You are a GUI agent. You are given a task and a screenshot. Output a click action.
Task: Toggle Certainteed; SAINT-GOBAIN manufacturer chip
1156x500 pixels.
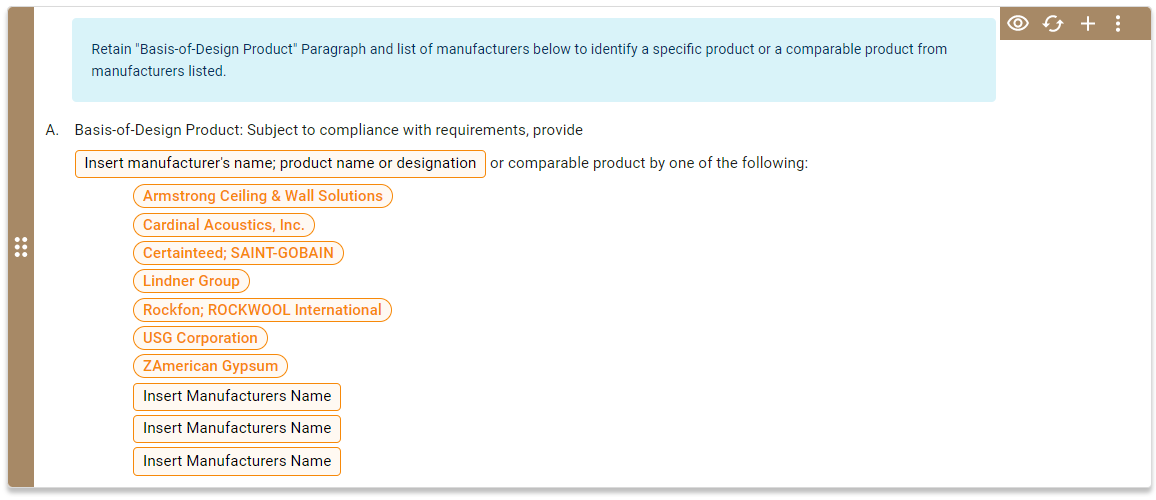[238, 253]
